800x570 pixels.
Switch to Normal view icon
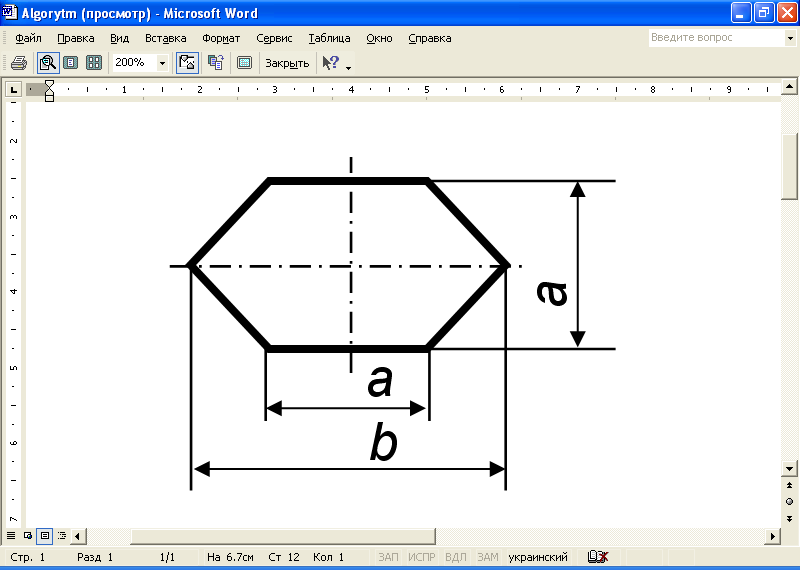(11, 536)
